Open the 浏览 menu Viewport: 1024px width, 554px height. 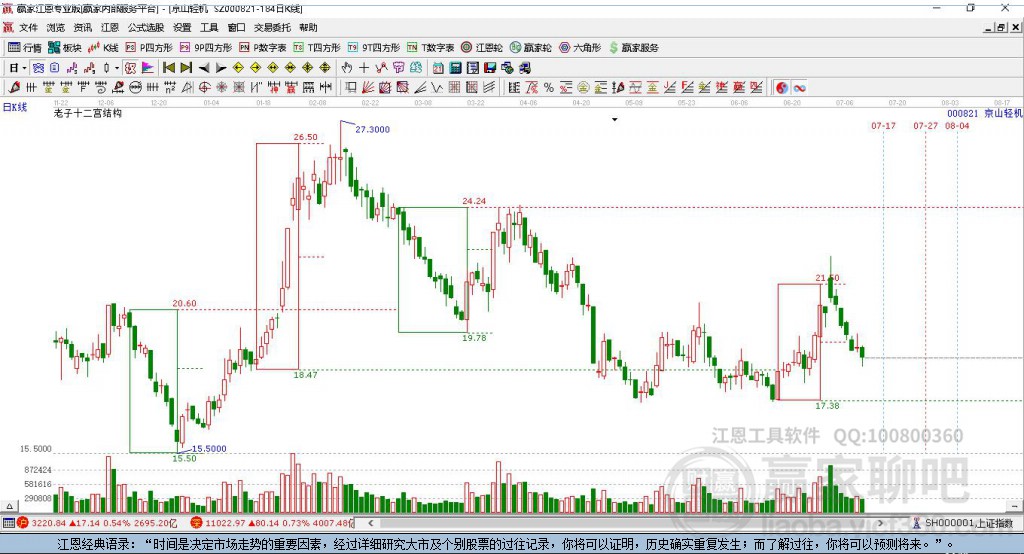click(x=56, y=27)
